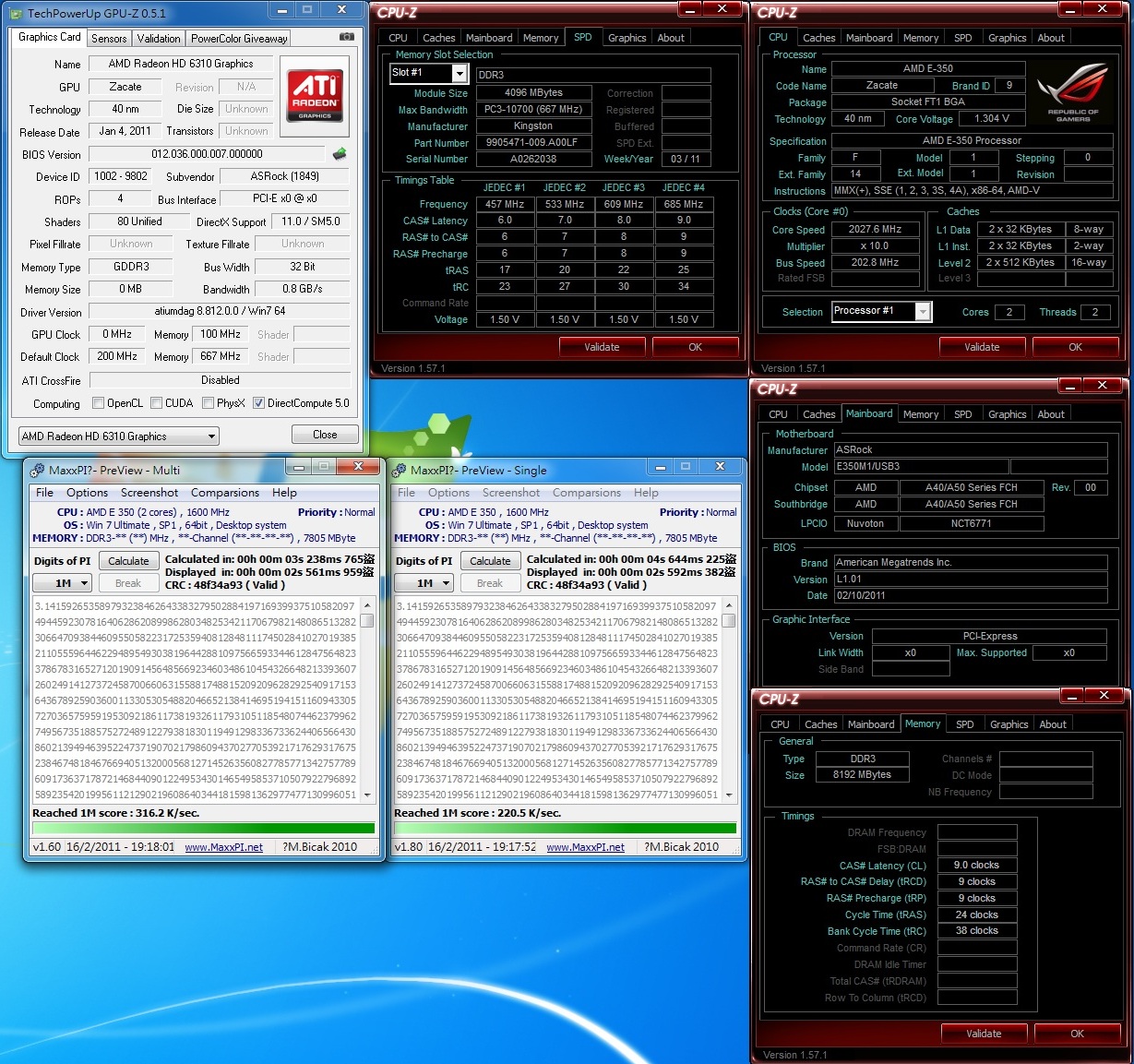Open Caches tab in CPU-Z SPD window

[x=439, y=38]
